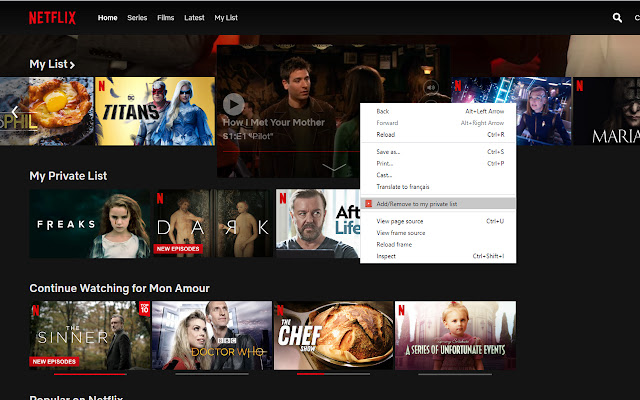Click the Netflix logo
Image resolution: width=640 pixels, height=400 pixels.
coord(52,18)
